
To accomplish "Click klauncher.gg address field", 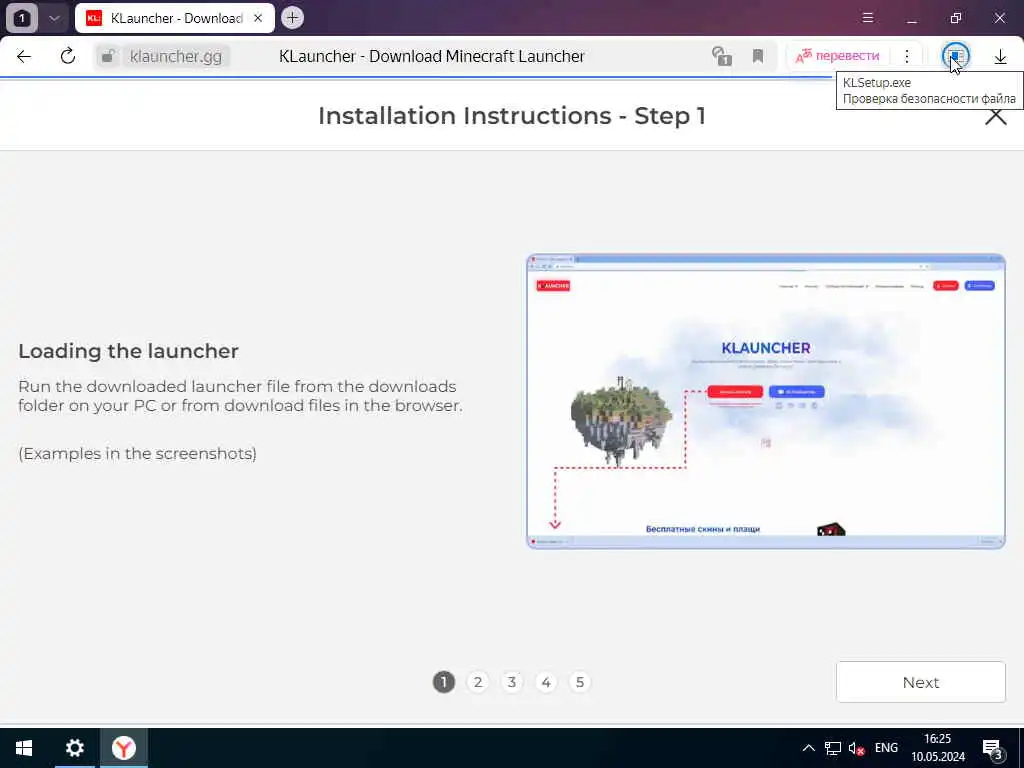I will (x=176, y=56).
